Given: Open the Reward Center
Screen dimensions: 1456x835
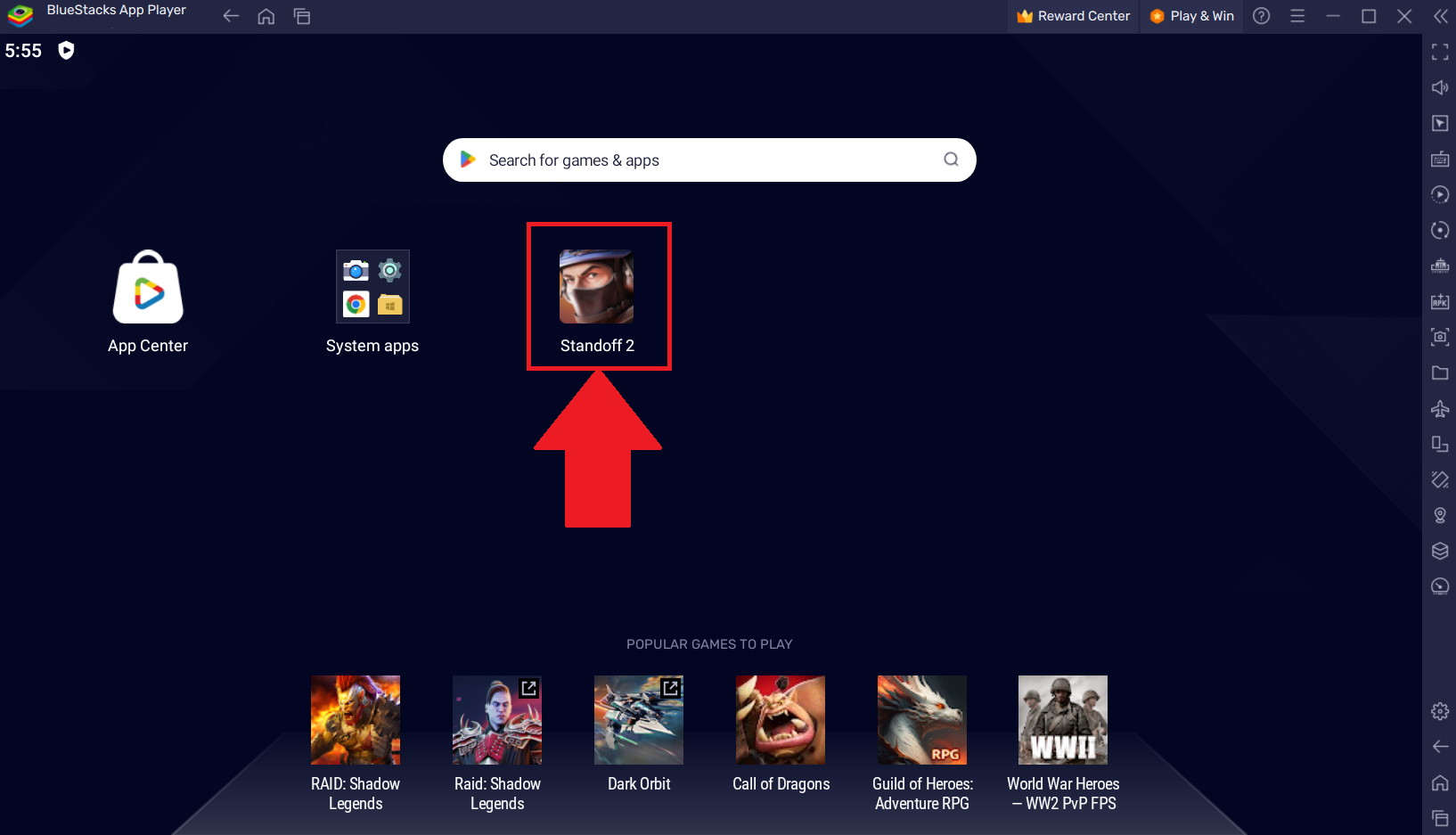Looking at the screenshot, I should point(1073,15).
